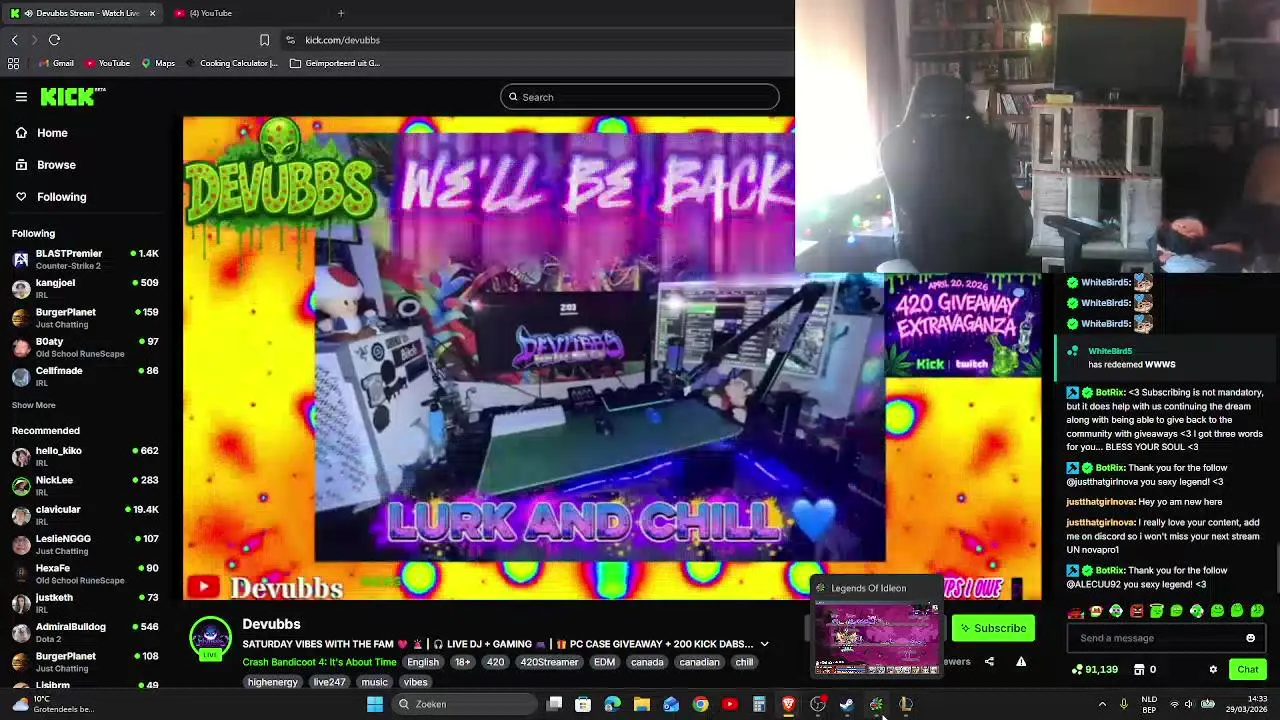
Task: Open NickLee recommended channel
Action: click(x=85, y=485)
